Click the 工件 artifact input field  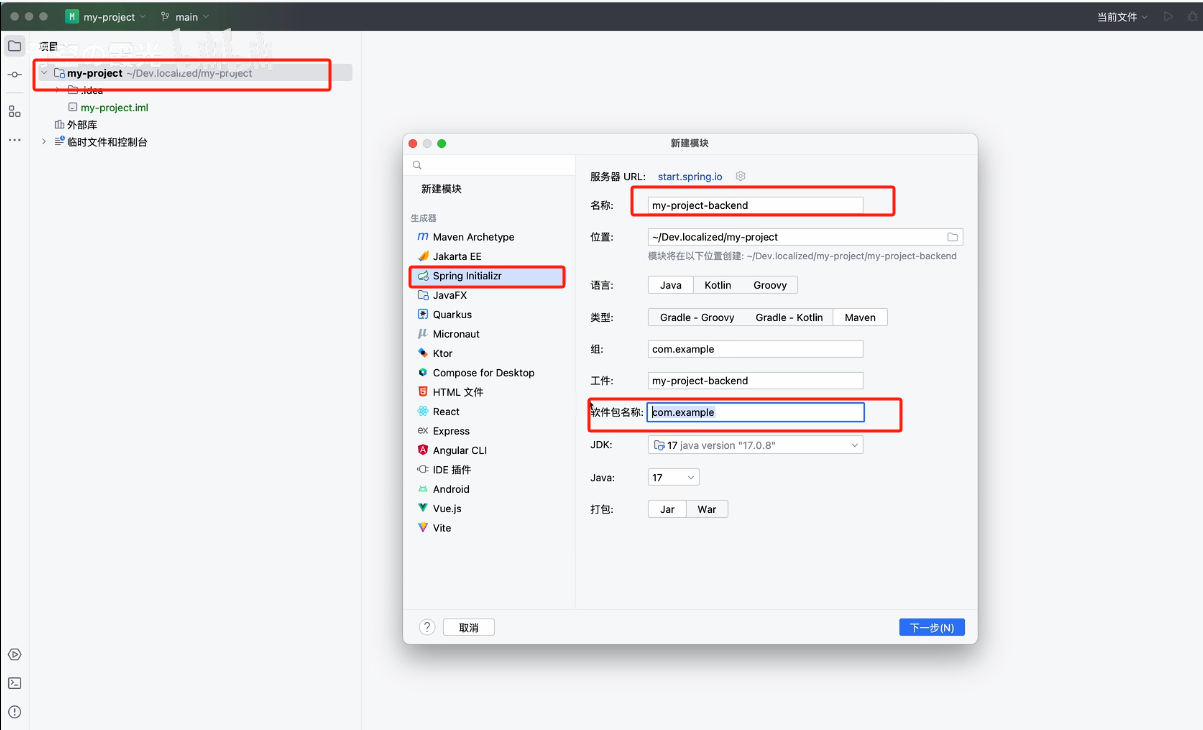pyautogui.click(x=755, y=380)
